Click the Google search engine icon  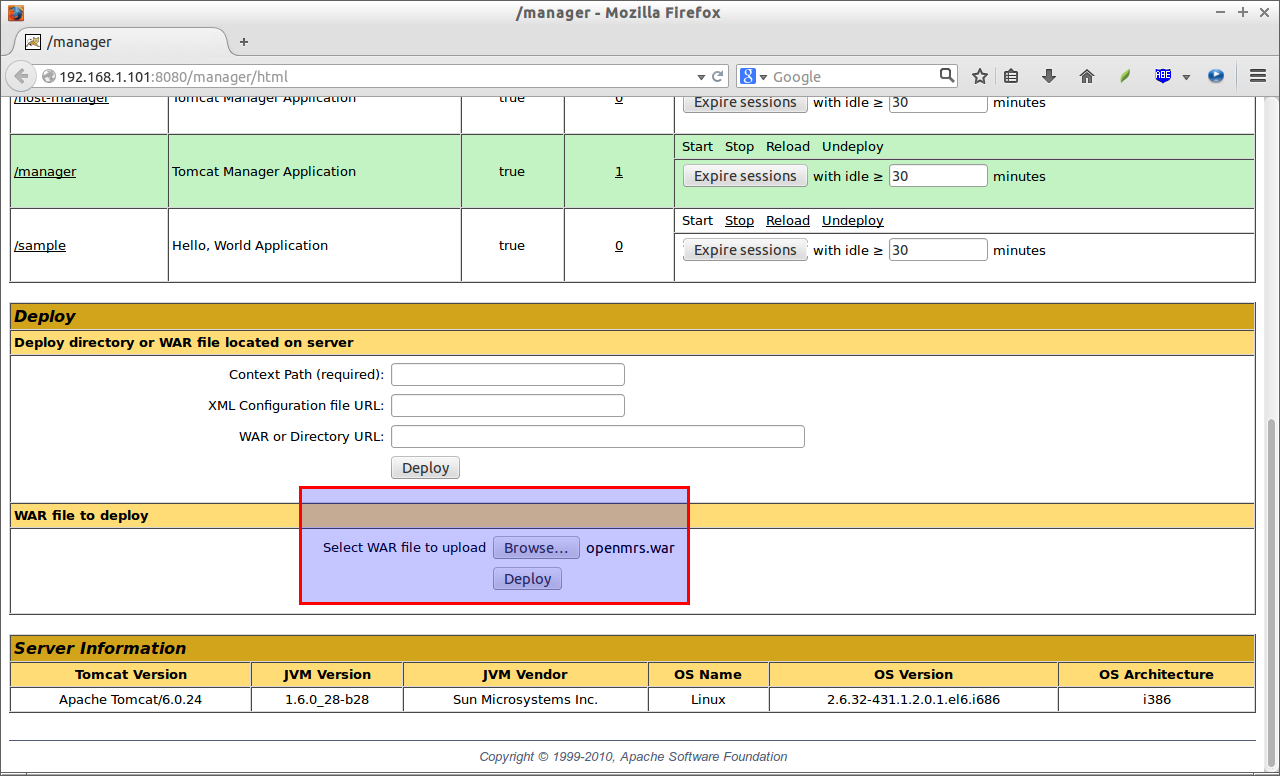click(x=748, y=76)
